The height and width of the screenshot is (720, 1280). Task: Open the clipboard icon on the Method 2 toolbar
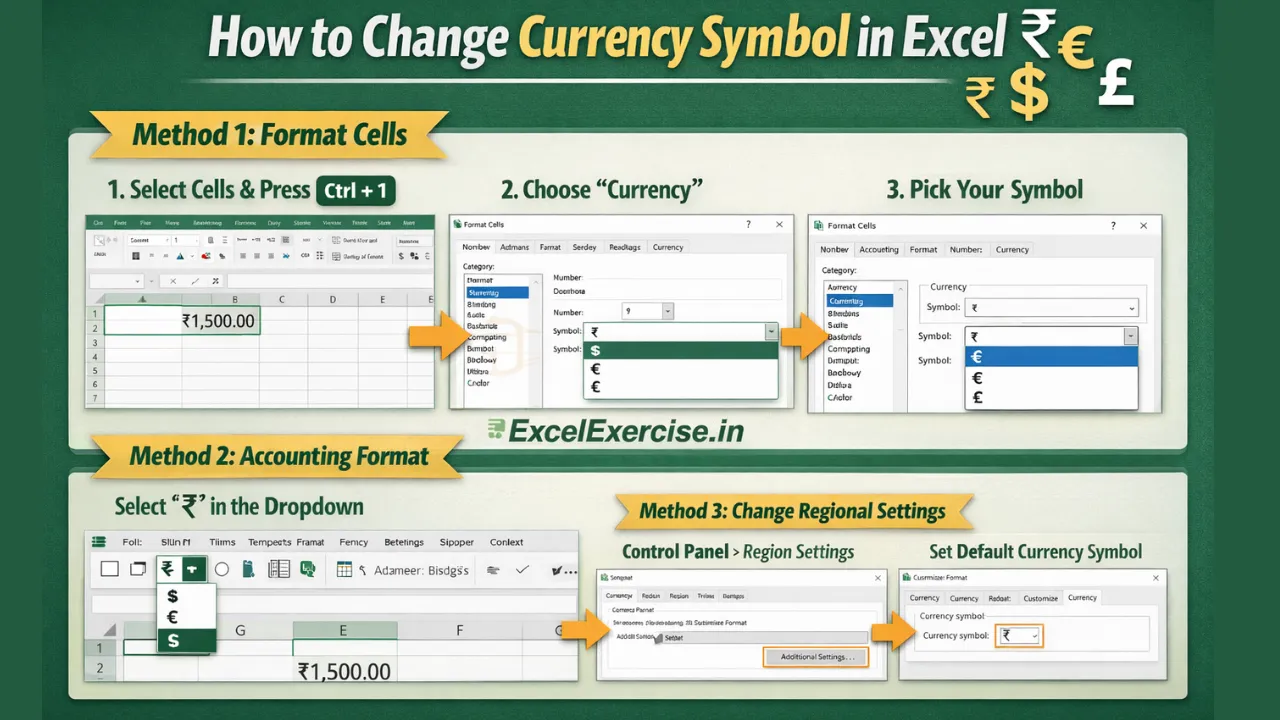[248, 569]
